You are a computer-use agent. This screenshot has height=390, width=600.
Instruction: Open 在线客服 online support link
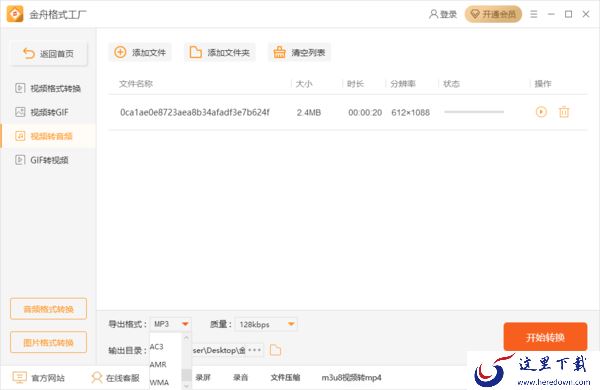pyautogui.click(x=115, y=378)
